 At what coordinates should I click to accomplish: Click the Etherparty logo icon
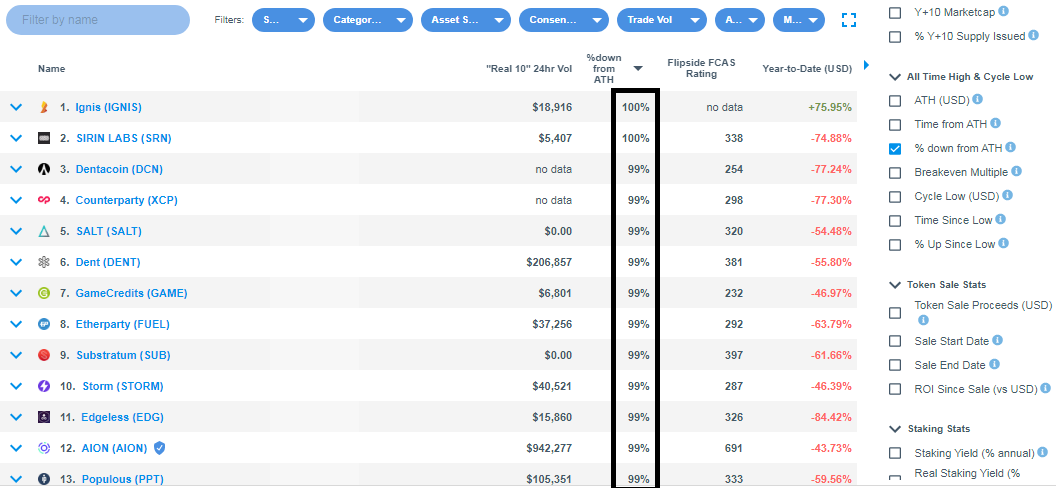[x=44, y=324]
